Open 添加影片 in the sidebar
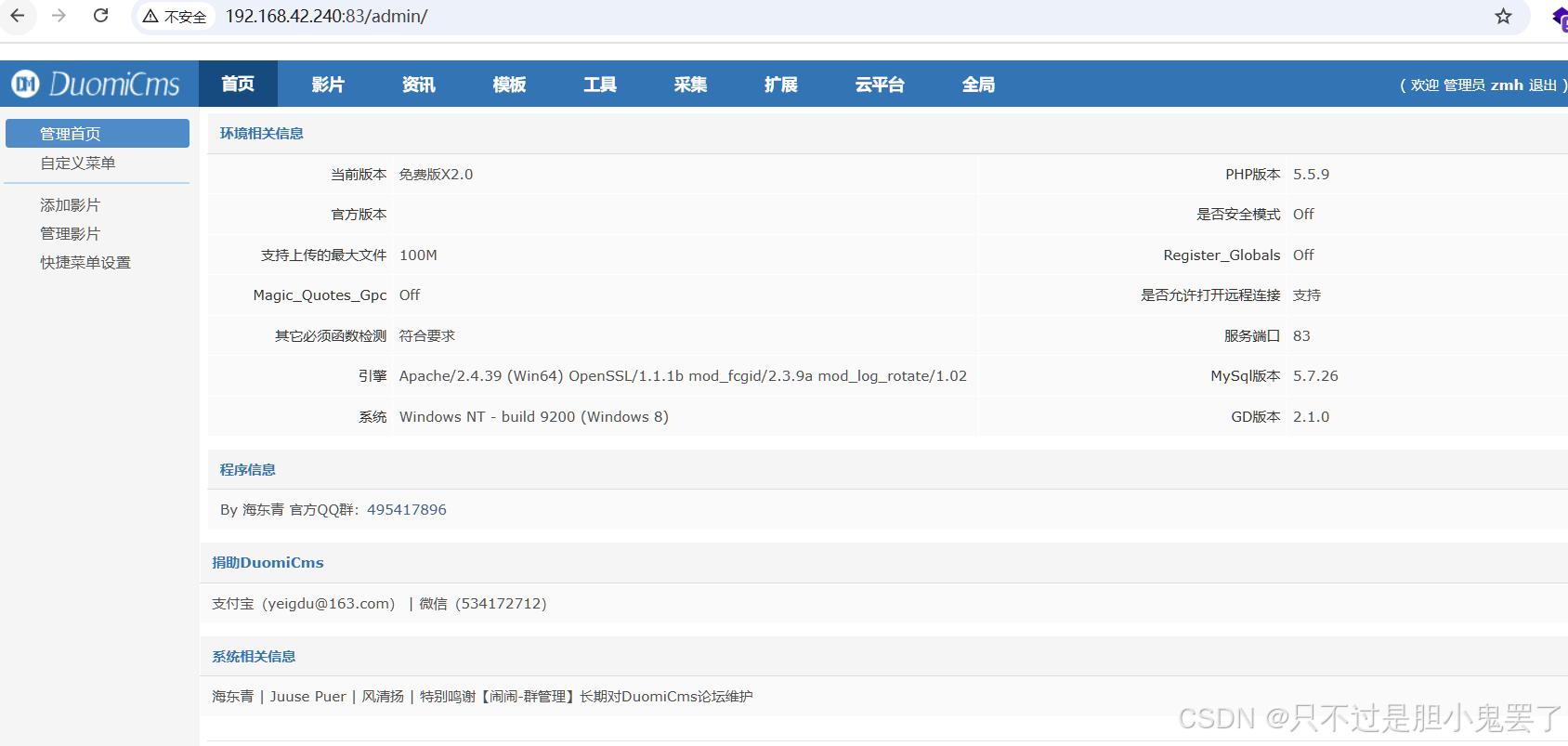The height and width of the screenshot is (746, 1568). click(x=71, y=205)
